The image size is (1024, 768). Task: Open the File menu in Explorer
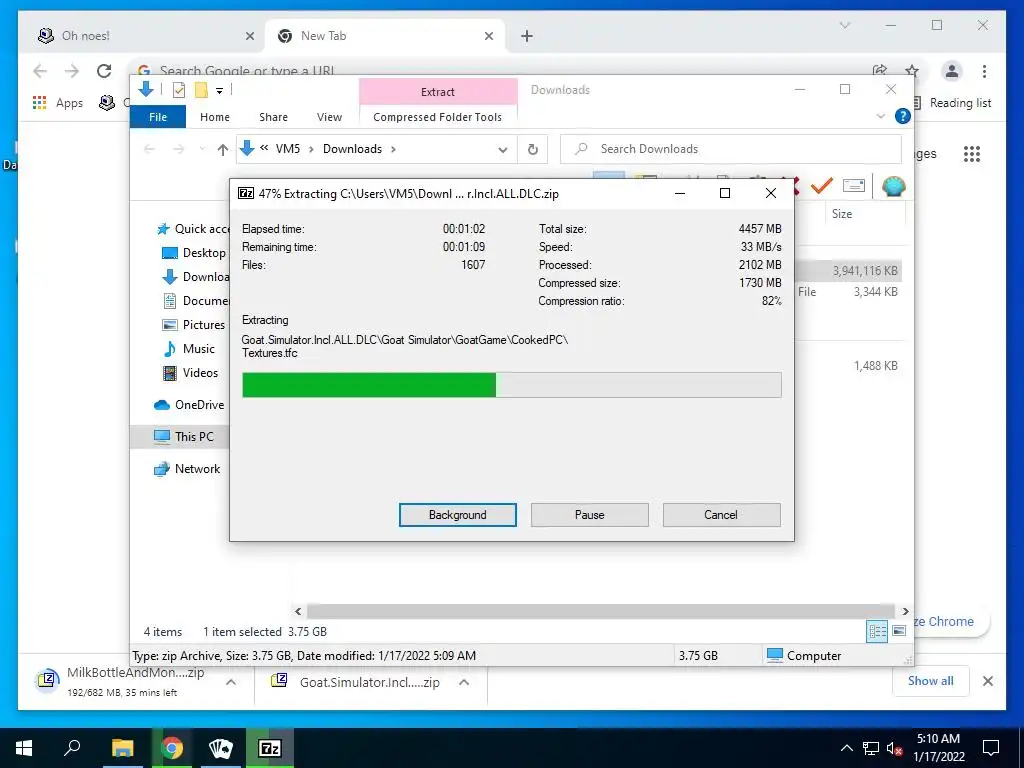(158, 117)
